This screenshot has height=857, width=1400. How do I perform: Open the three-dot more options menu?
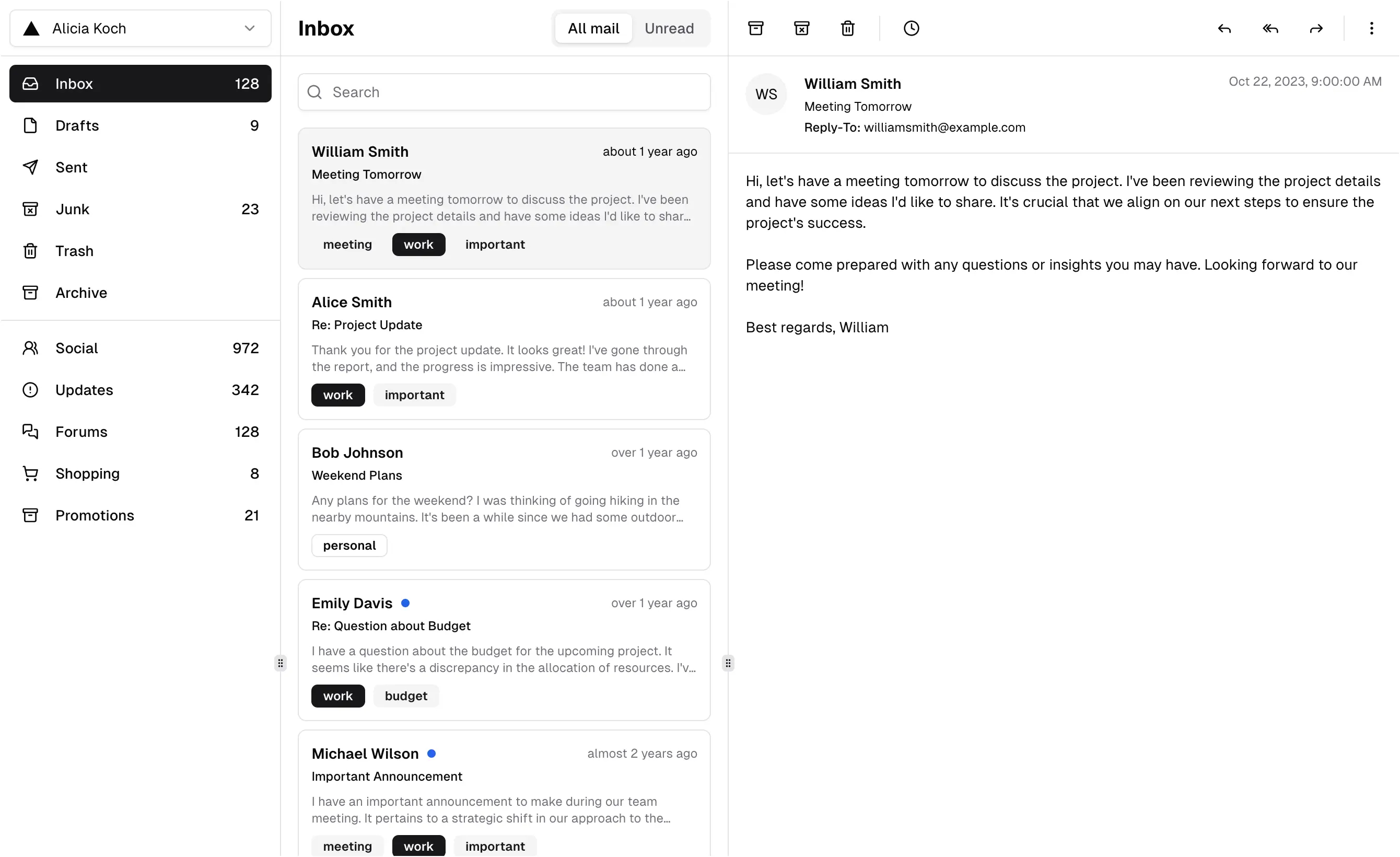coord(1371,28)
